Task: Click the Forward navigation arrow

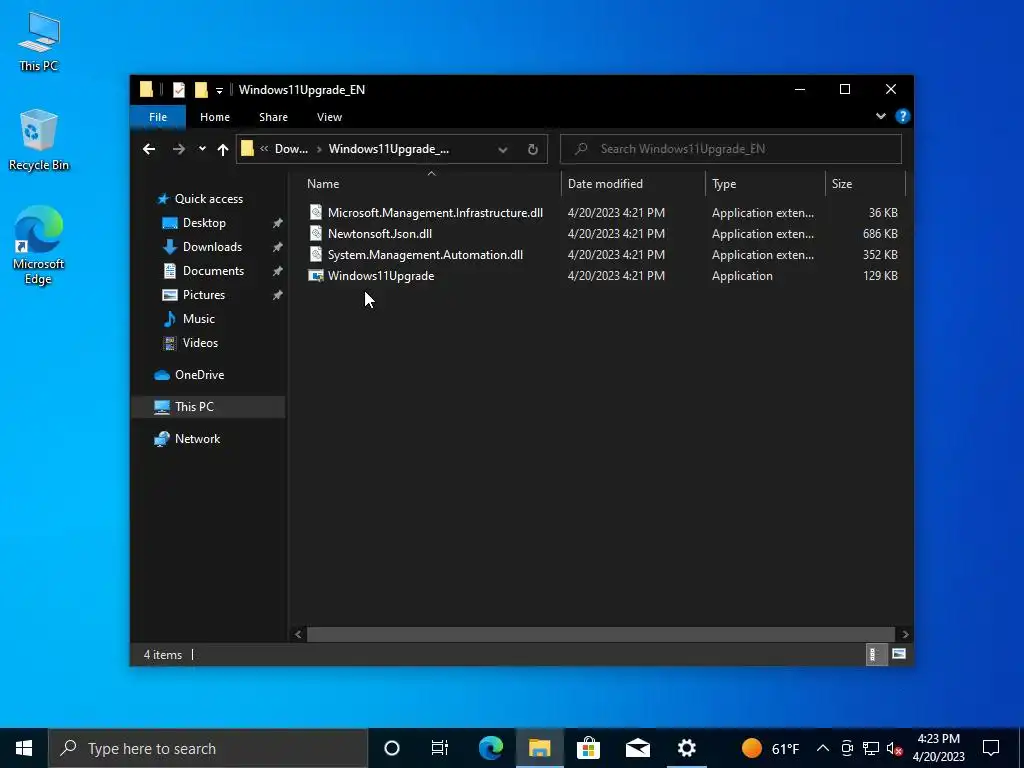Action: (x=178, y=149)
